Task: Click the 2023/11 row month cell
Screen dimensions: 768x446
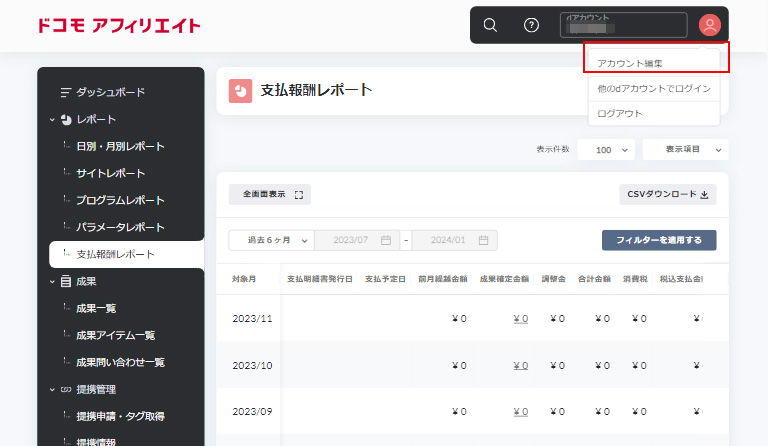Action: (x=252, y=319)
